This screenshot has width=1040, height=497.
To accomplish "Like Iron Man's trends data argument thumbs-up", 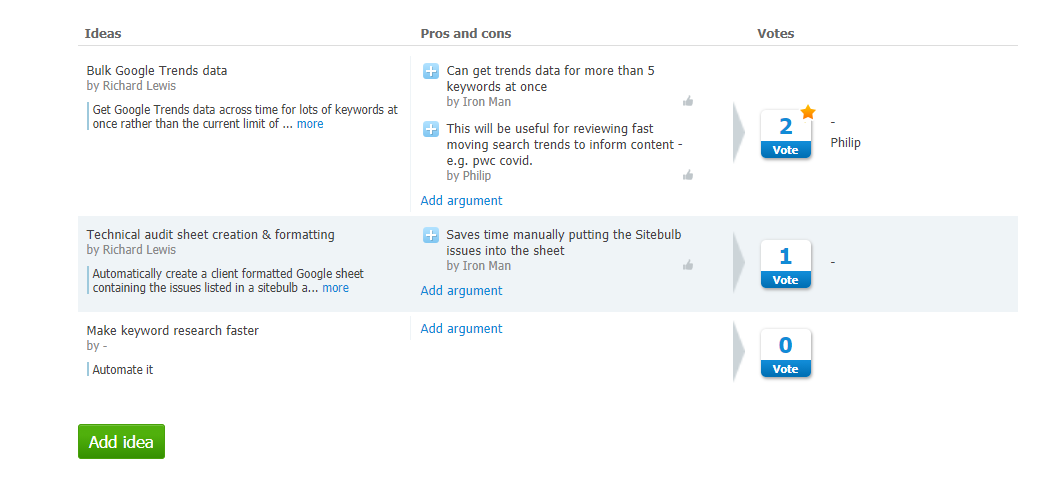I will pos(688,102).
